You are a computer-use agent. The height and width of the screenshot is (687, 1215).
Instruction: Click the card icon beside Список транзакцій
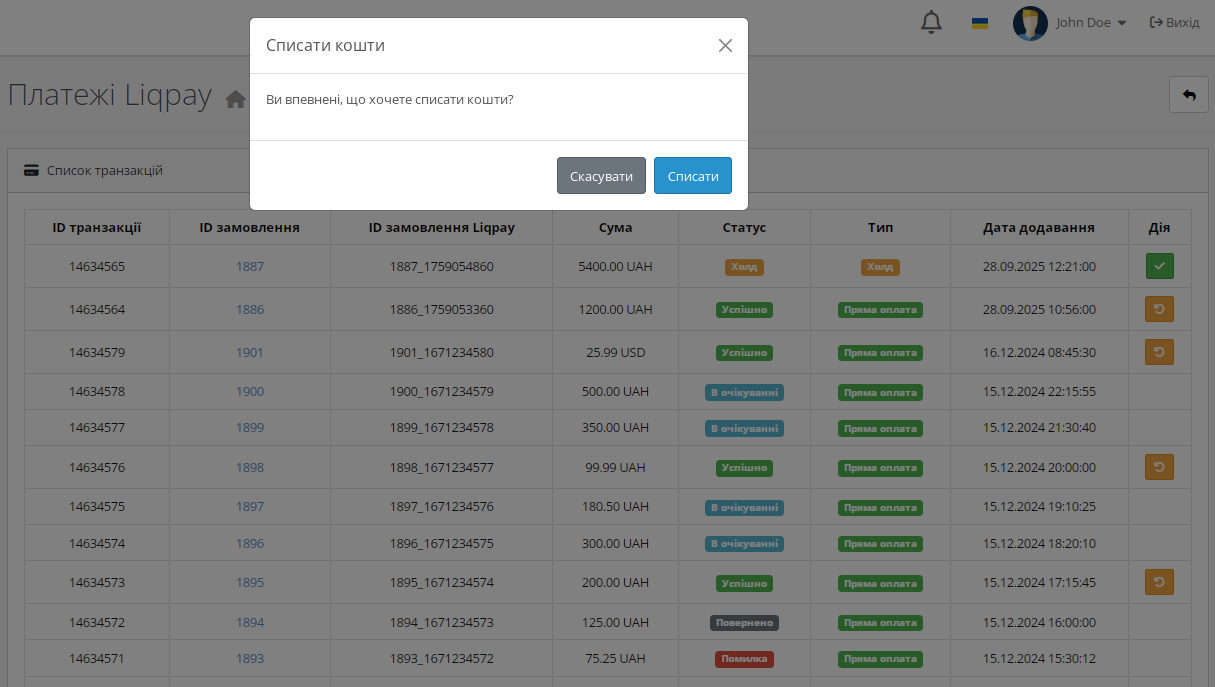click(x=31, y=170)
